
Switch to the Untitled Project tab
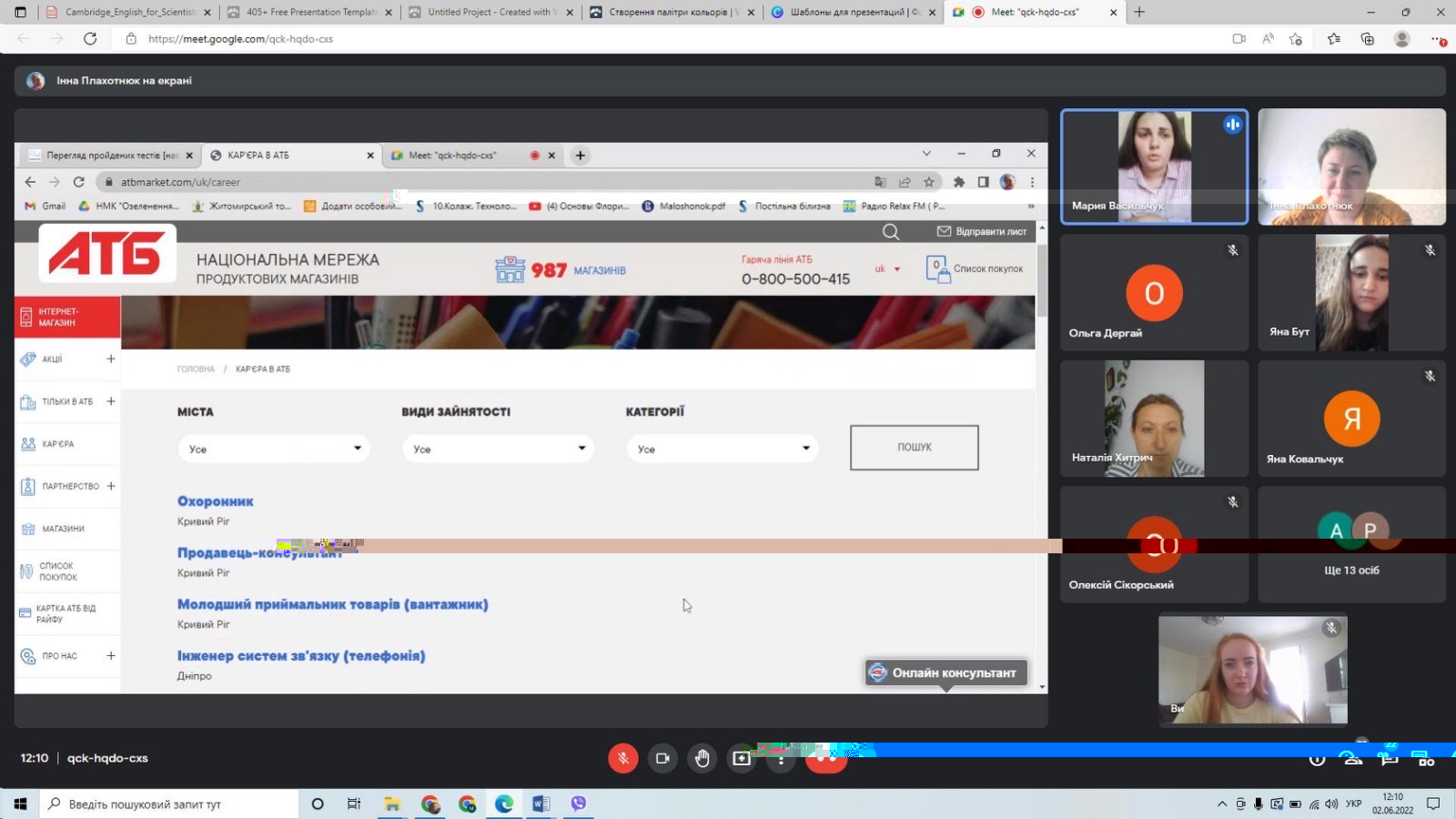click(489, 12)
